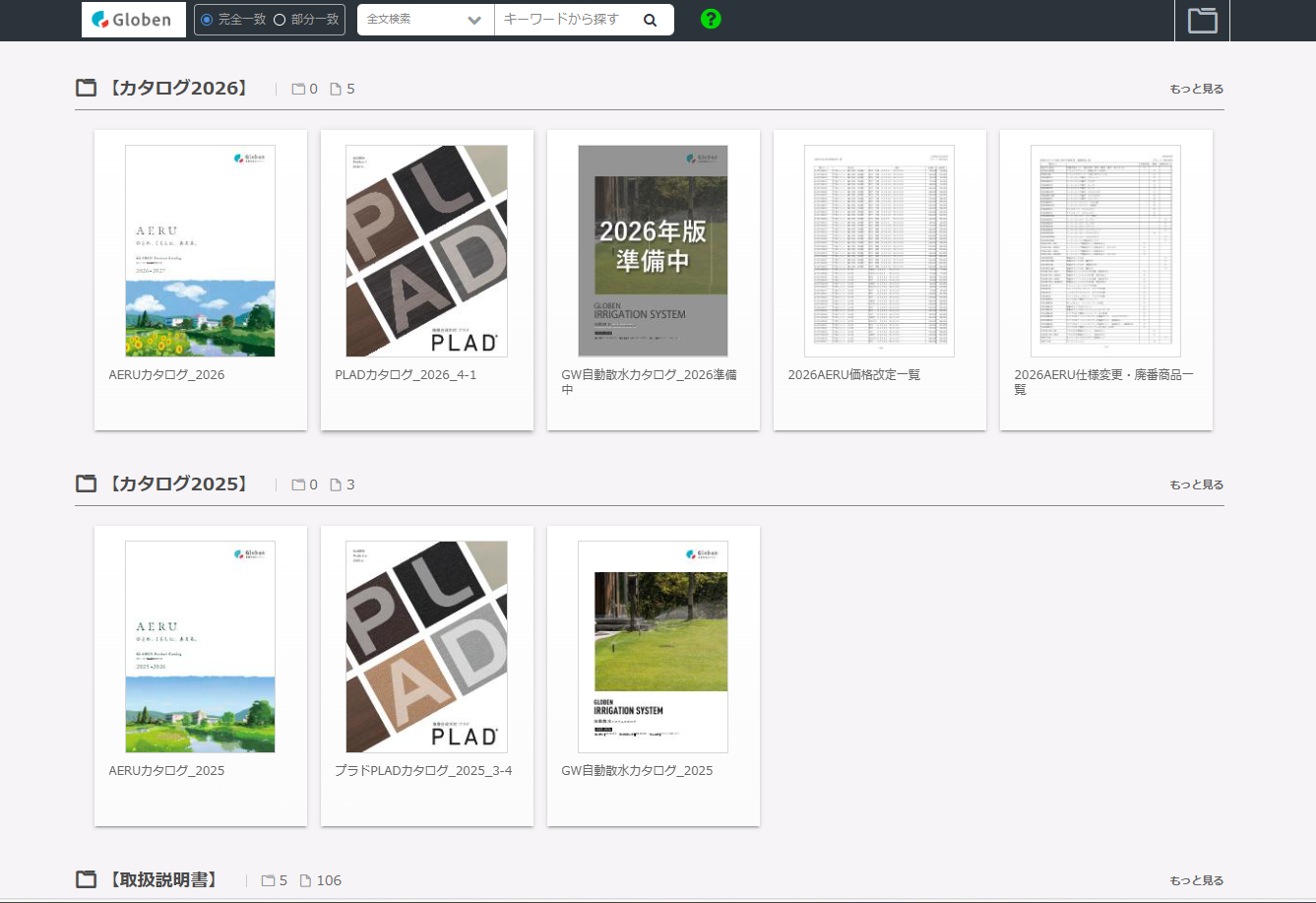1316x903 pixels.
Task: Open AERUカタログ_2026 thumbnail
Action: coord(200,251)
